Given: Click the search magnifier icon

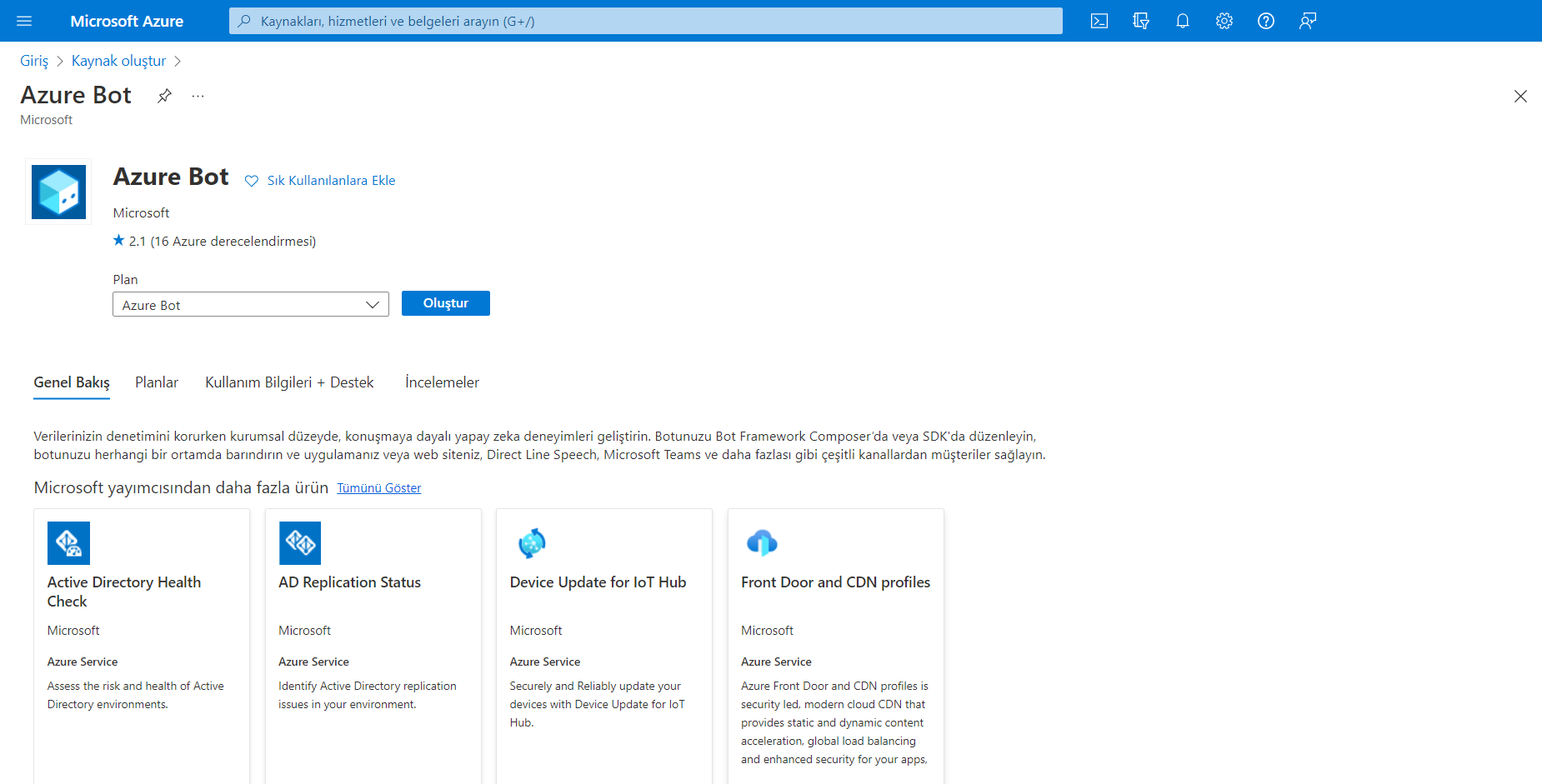Looking at the screenshot, I should [x=244, y=21].
